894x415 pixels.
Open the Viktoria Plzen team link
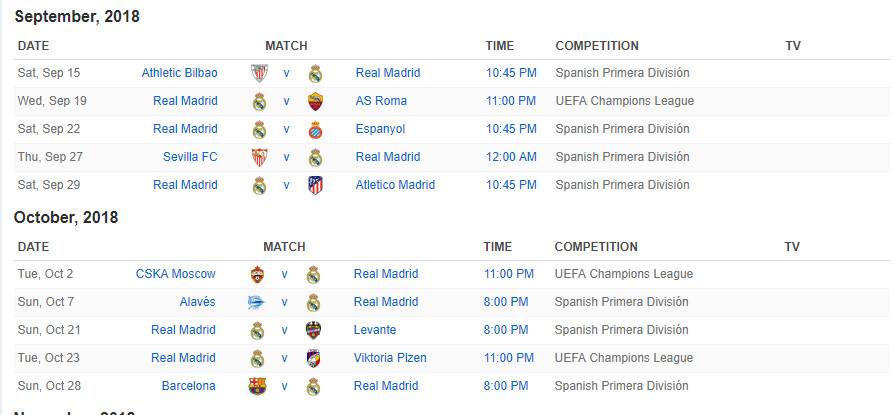tap(390, 358)
